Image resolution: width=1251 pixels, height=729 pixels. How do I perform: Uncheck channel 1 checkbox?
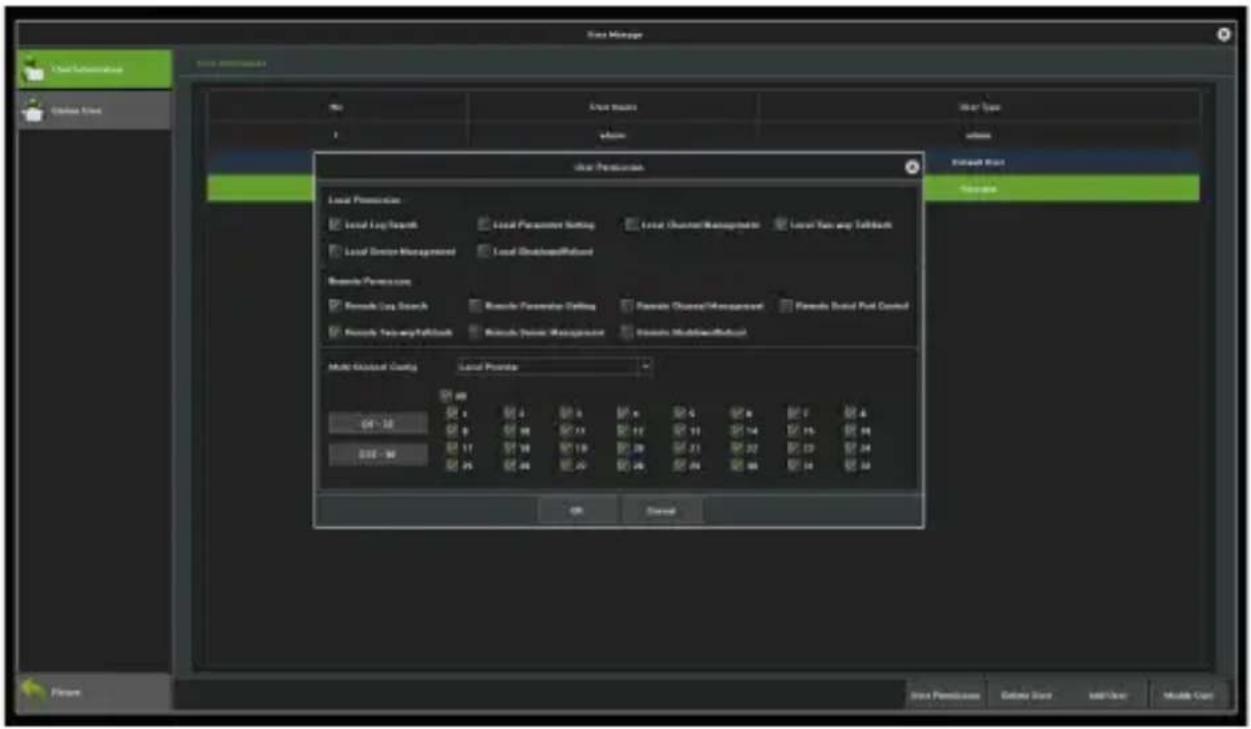(452, 412)
